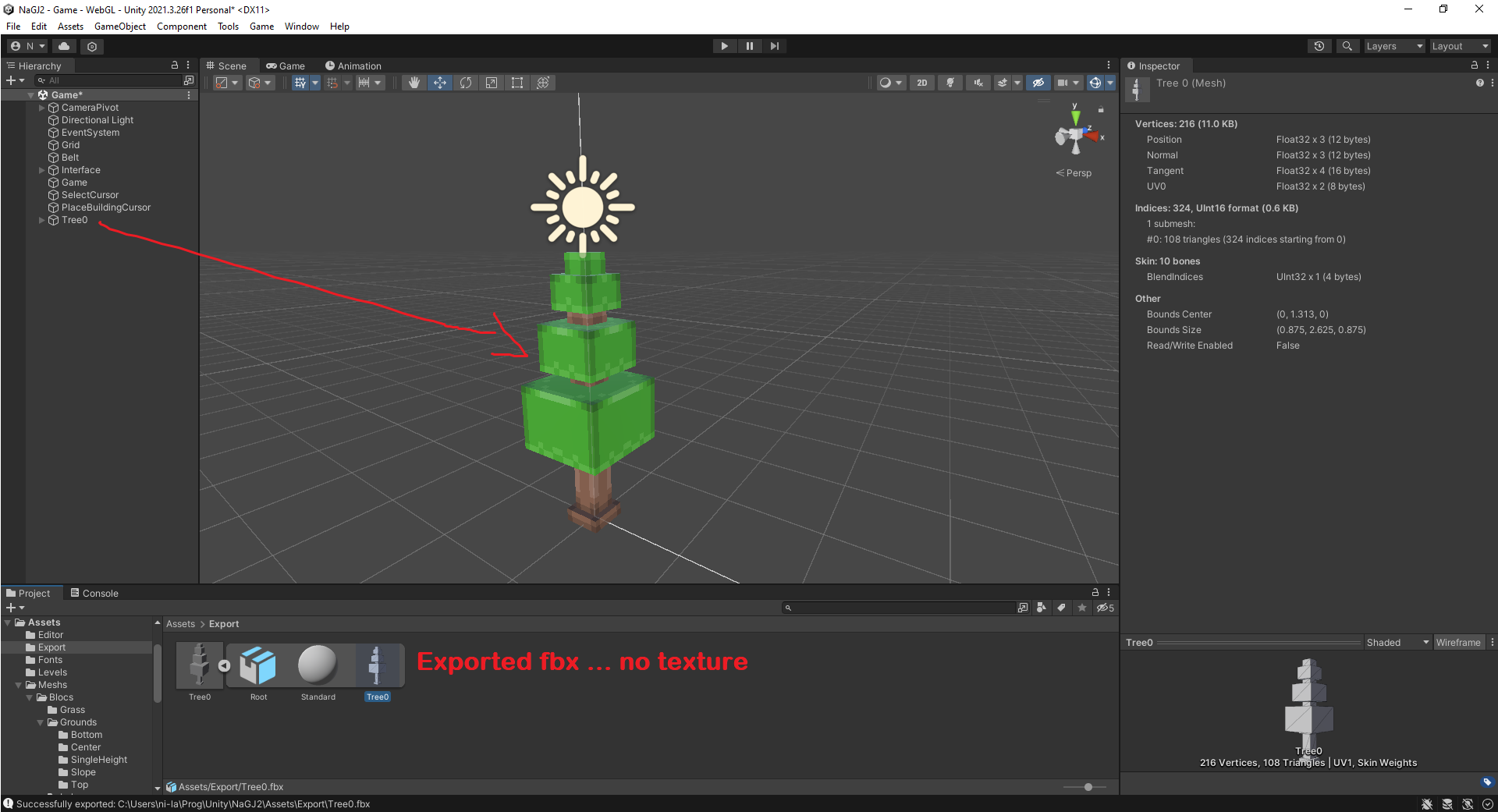Select the Move tool in Scene toolbar

pyautogui.click(x=440, y=83)
